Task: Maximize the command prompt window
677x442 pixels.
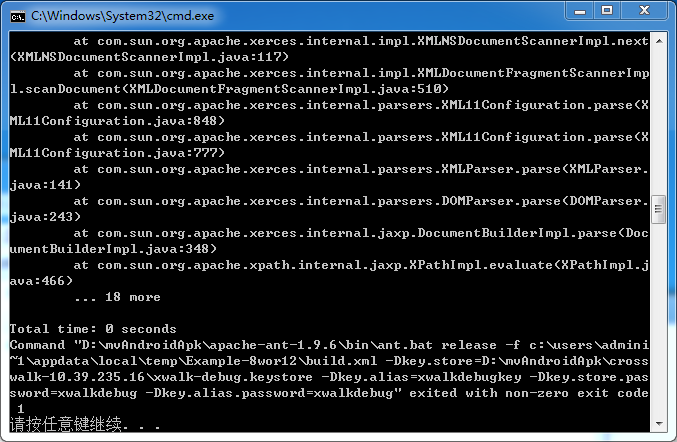Action: (607, 11)
